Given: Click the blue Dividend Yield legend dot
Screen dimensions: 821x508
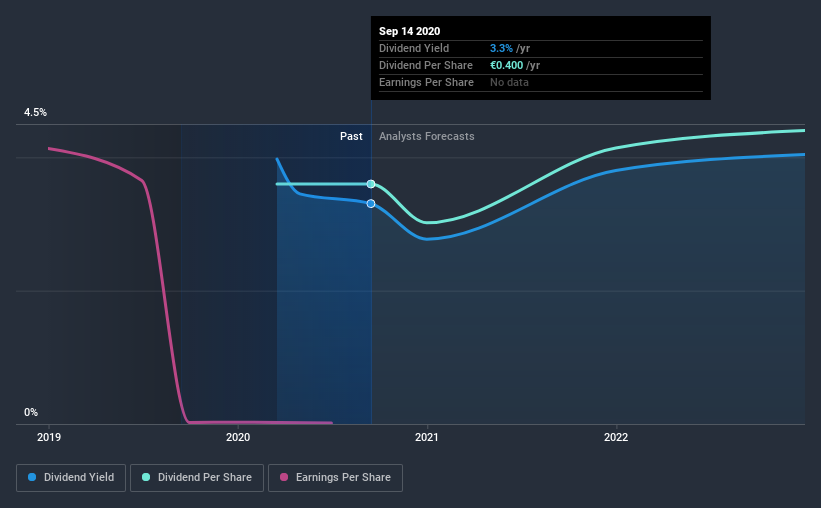Looking at the screenshot, I should coord(32,477).
